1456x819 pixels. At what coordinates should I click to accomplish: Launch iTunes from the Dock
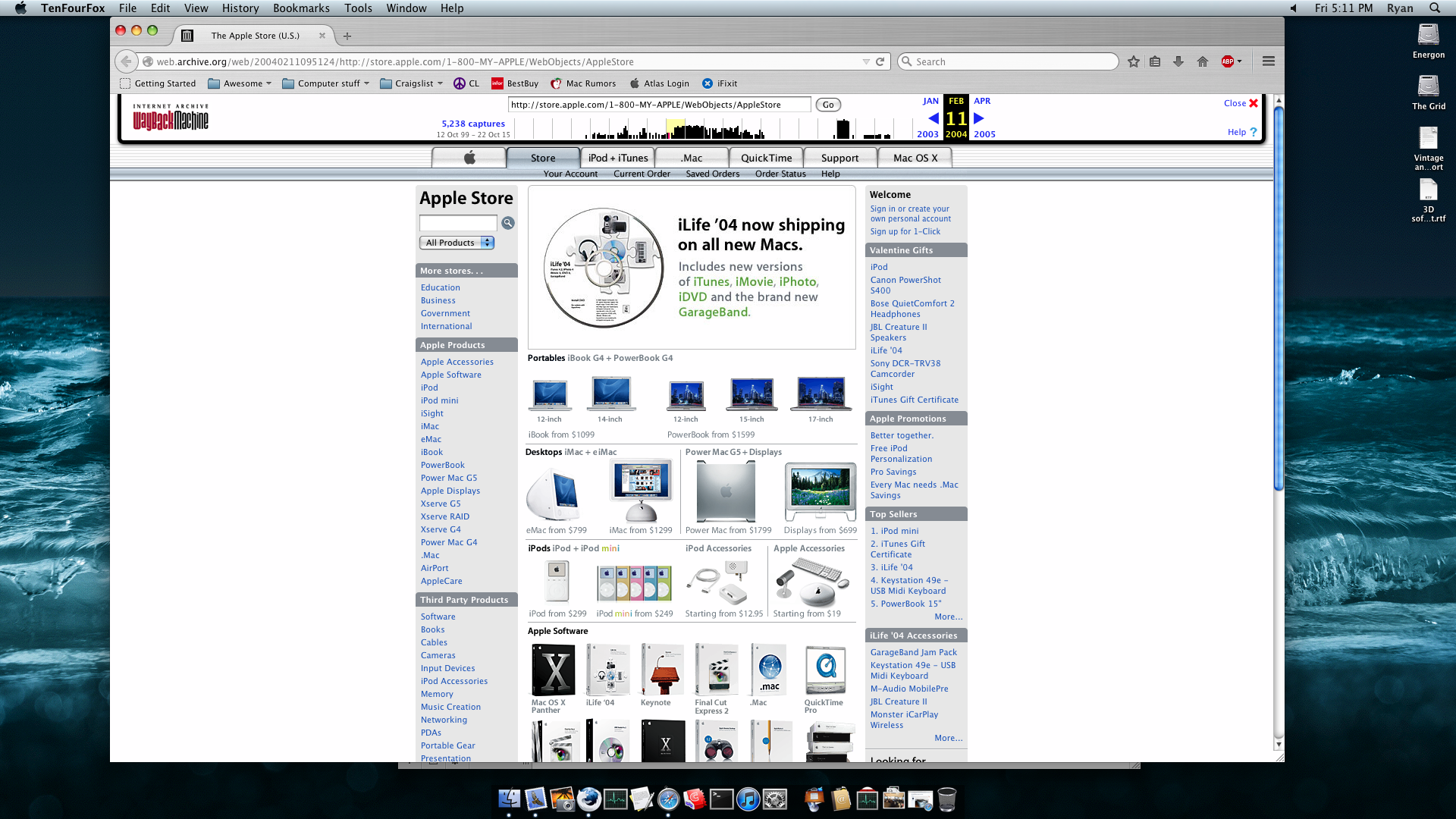tap(748, 799)
